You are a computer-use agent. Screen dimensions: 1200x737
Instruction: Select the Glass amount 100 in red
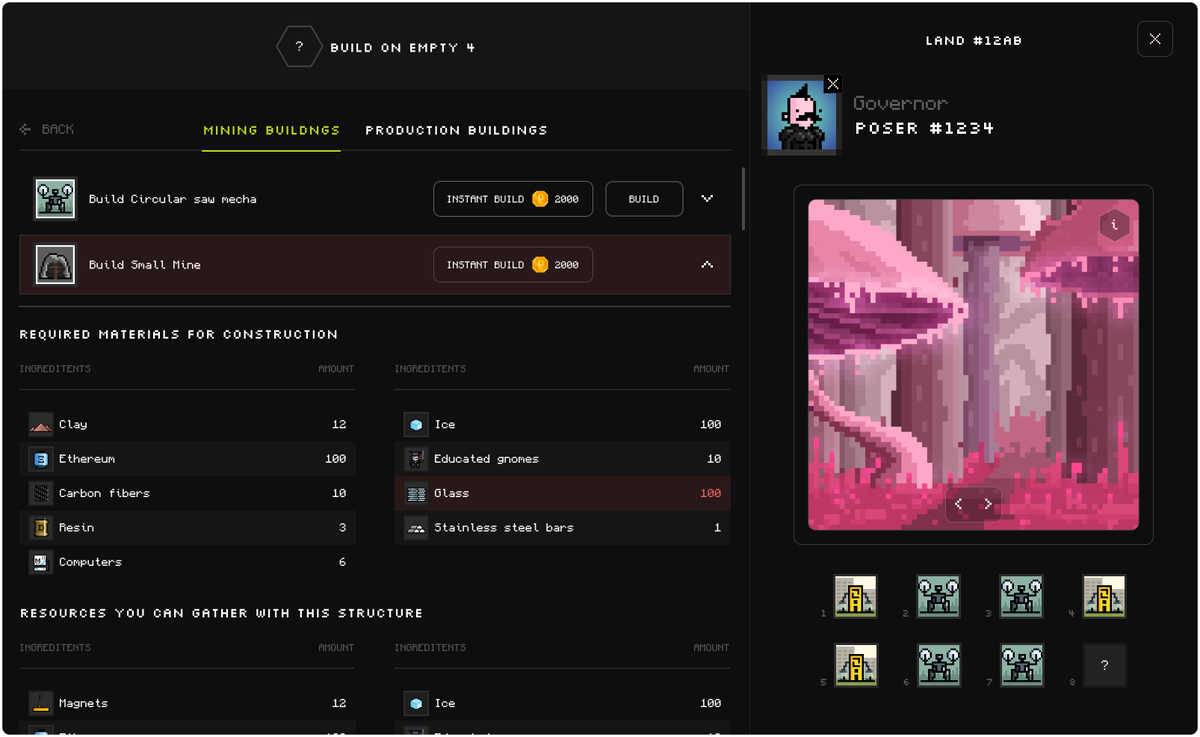pyautogui.click(x=710, y=493)
